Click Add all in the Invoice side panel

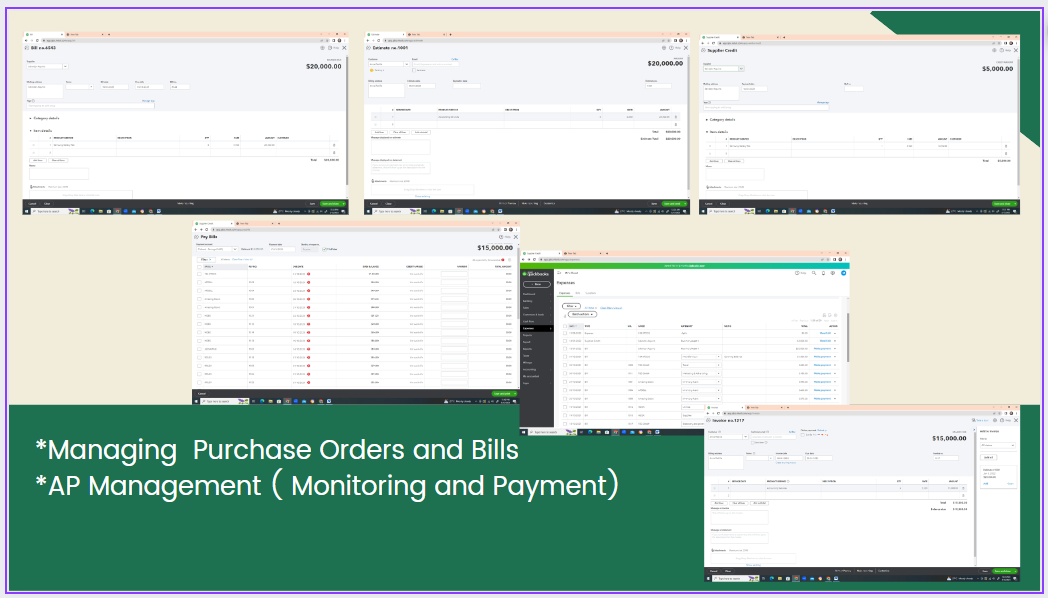[987, 458]
